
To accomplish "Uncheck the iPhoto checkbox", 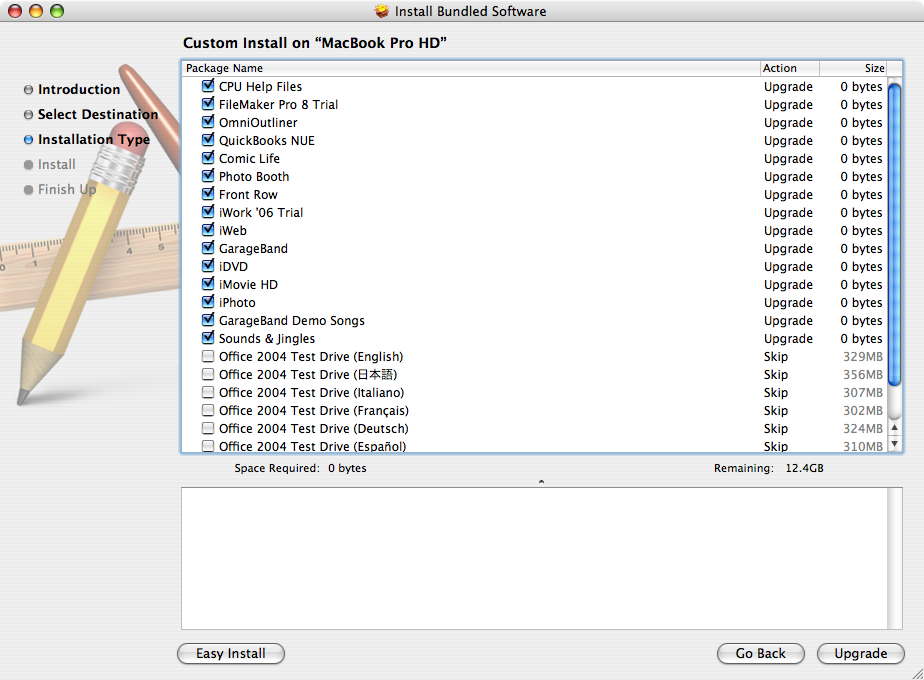I will coord(207,302).
